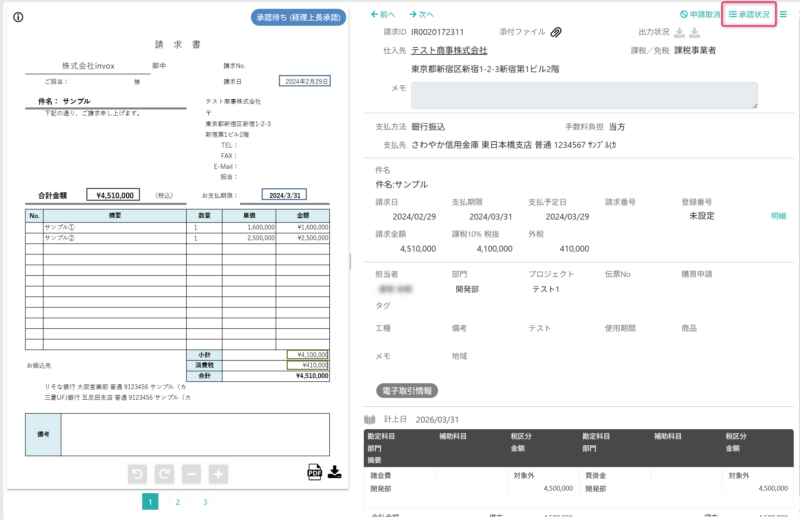Click 支払期限 value 2024/03/31
Viewport: 800px width, 520px height.
[x=490, y=217]
